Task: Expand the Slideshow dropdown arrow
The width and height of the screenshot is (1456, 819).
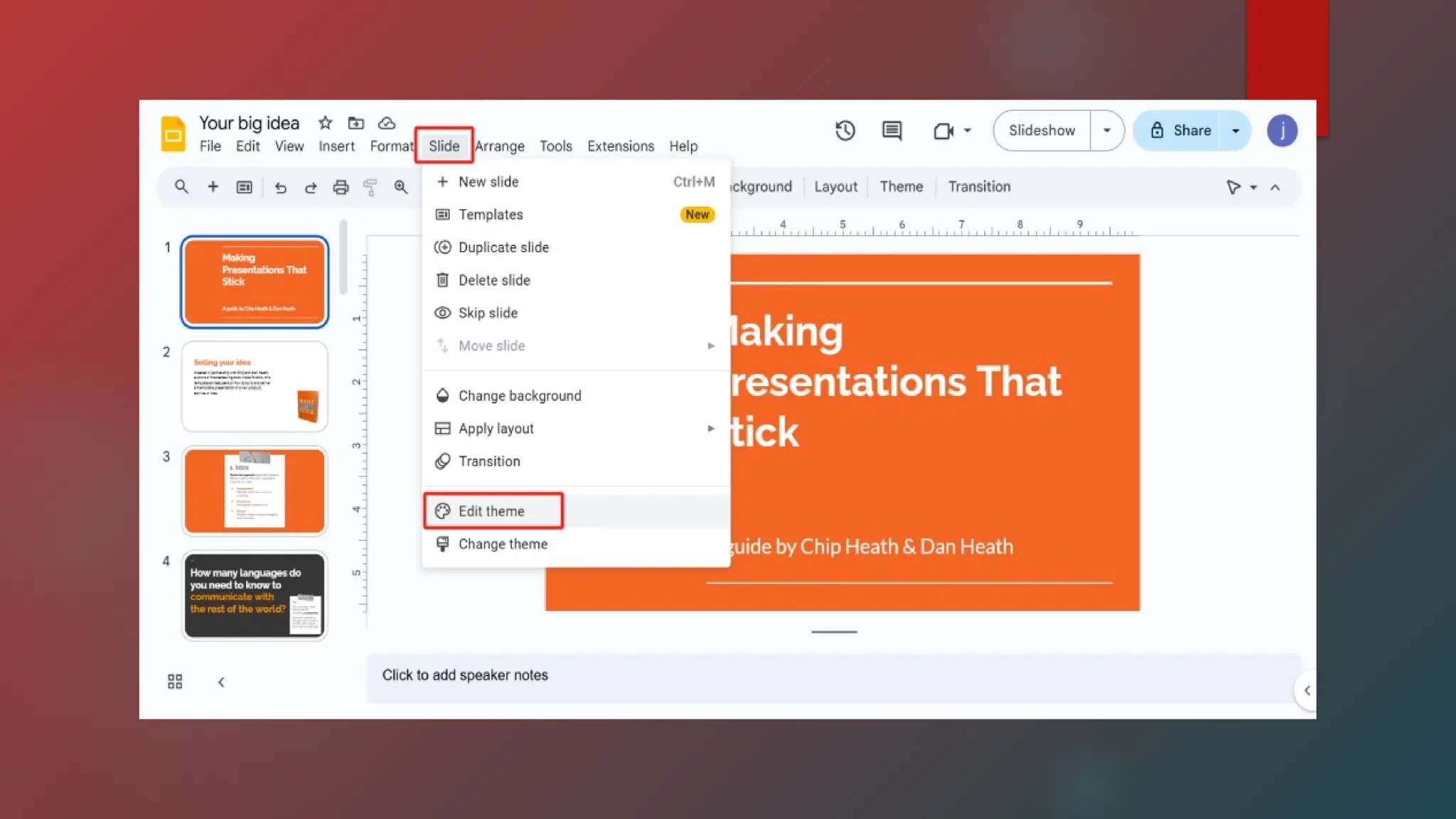Action: [1106, 131]
